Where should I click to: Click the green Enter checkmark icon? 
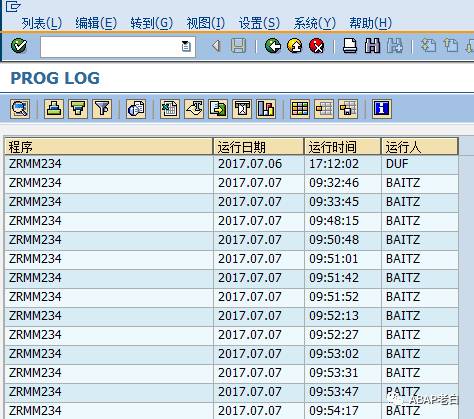point(19,46)
